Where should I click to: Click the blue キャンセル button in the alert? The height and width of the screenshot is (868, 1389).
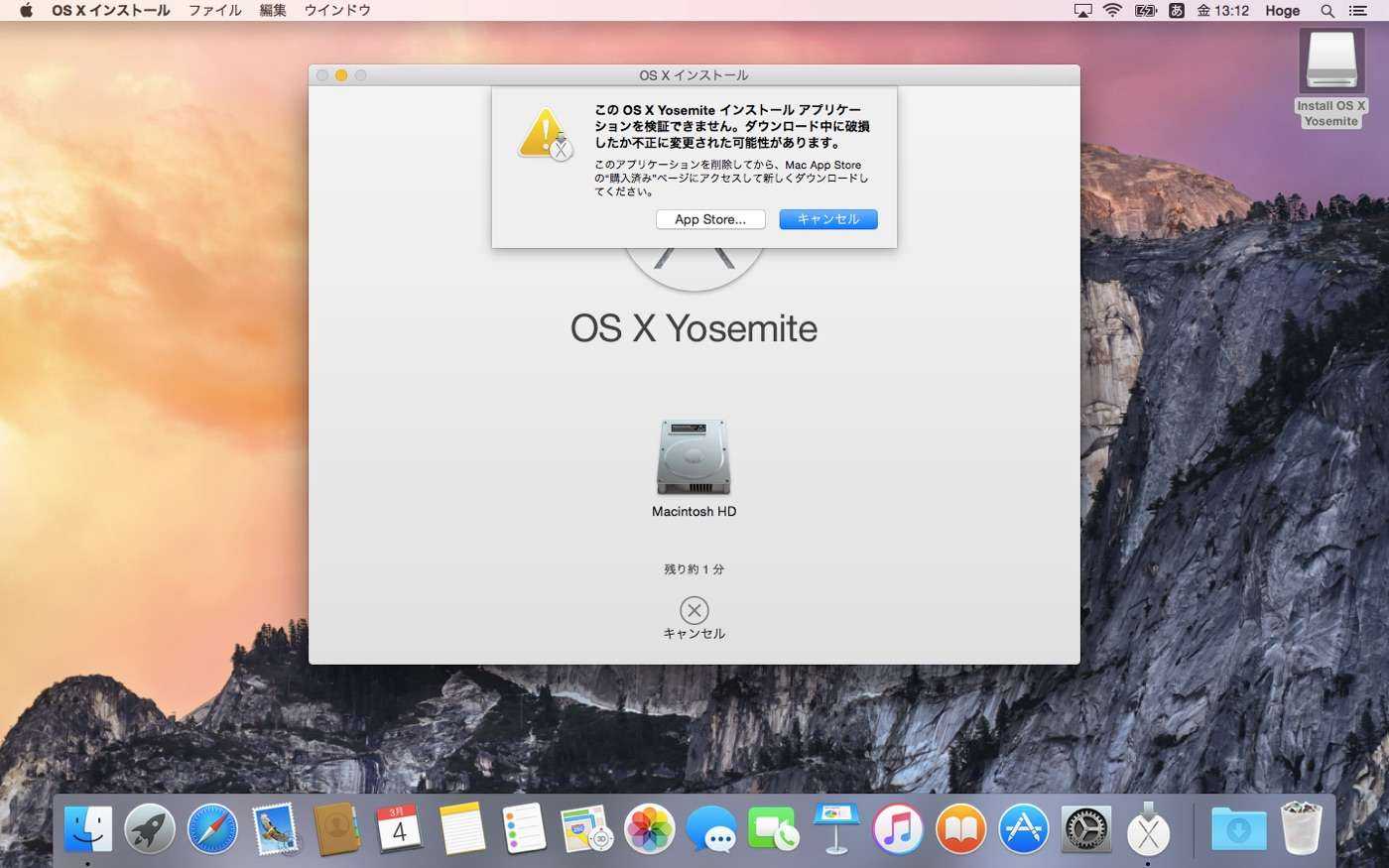click(x=828, y=219)
